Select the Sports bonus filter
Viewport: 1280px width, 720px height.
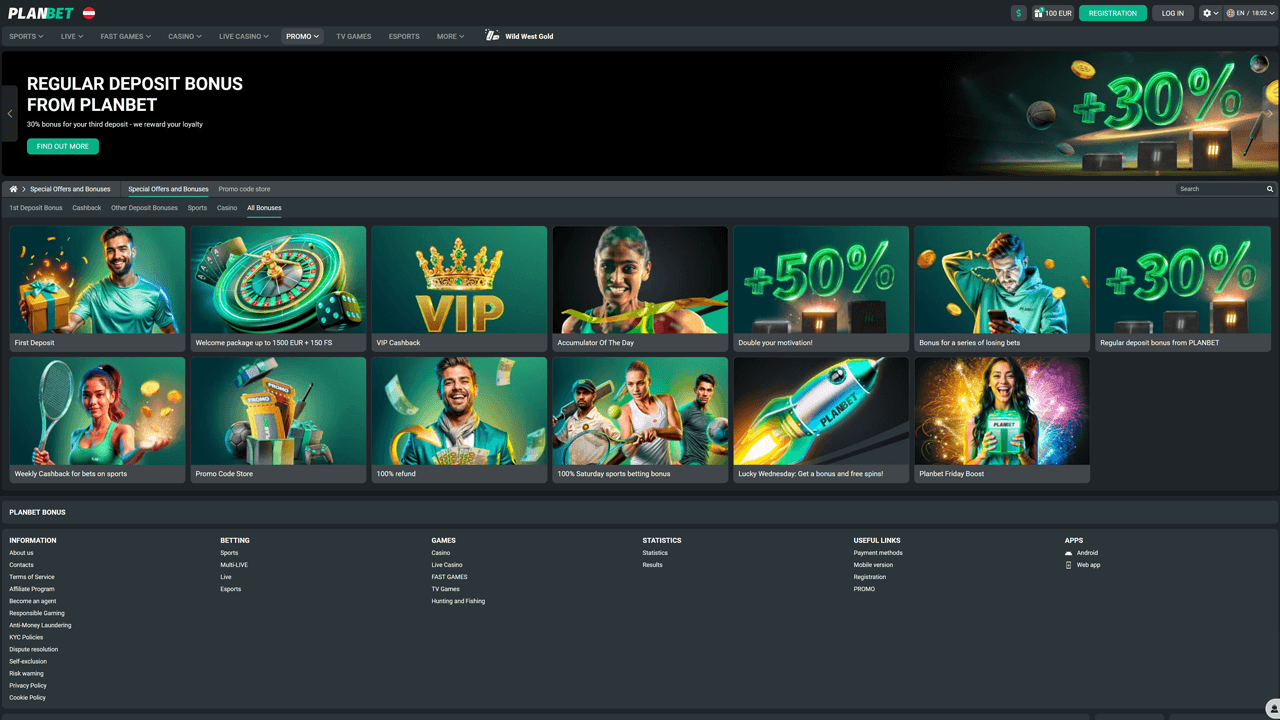[197, 208]
